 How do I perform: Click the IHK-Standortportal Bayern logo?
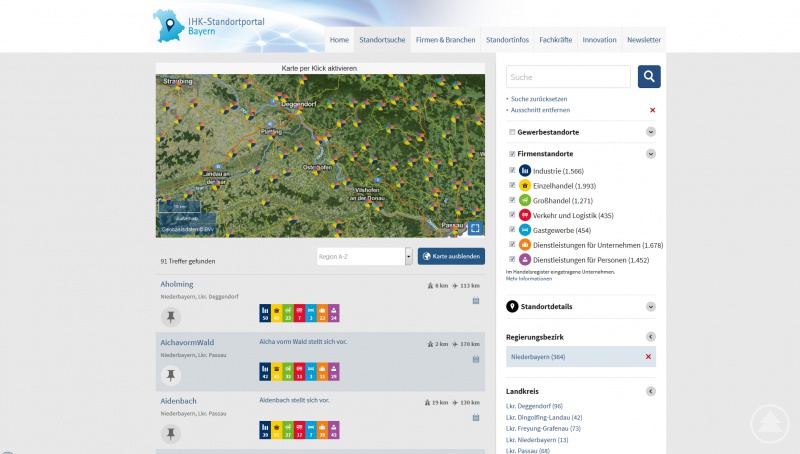pyautogui.click(x=209, y=26)
